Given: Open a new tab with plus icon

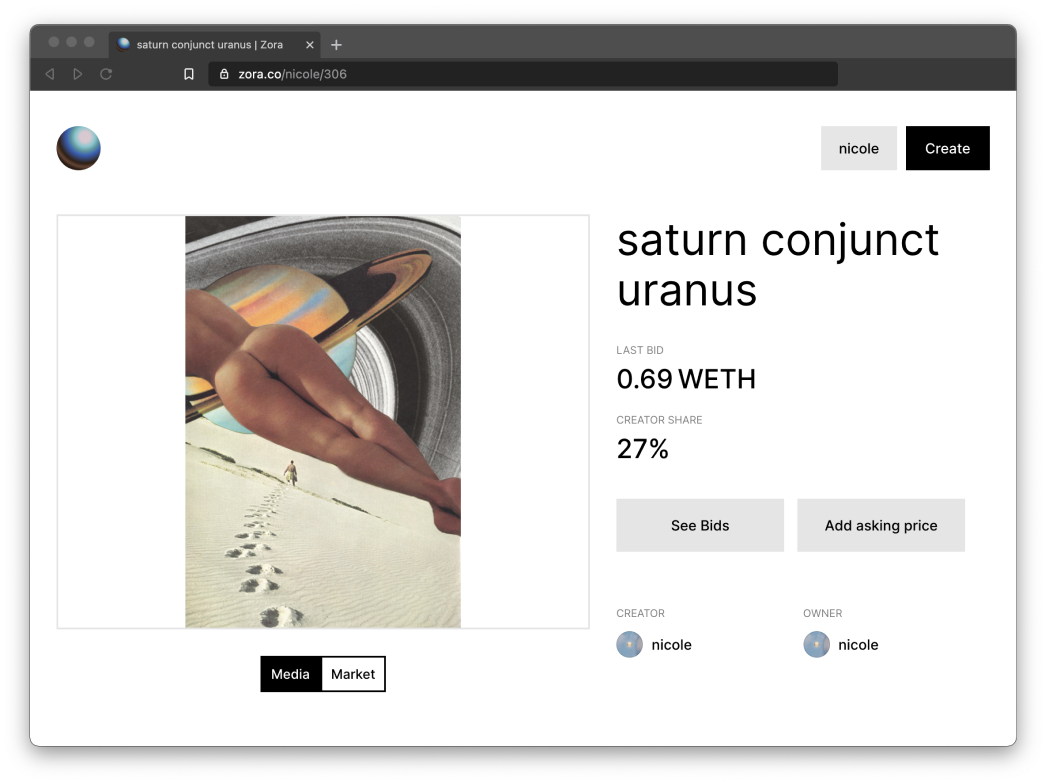Looking at the screenshot, I should tap(337, 45).
